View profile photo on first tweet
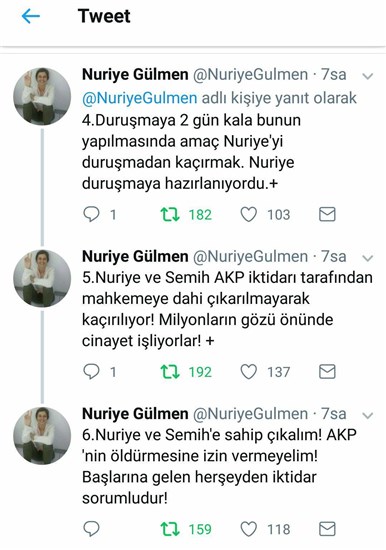 42,97
